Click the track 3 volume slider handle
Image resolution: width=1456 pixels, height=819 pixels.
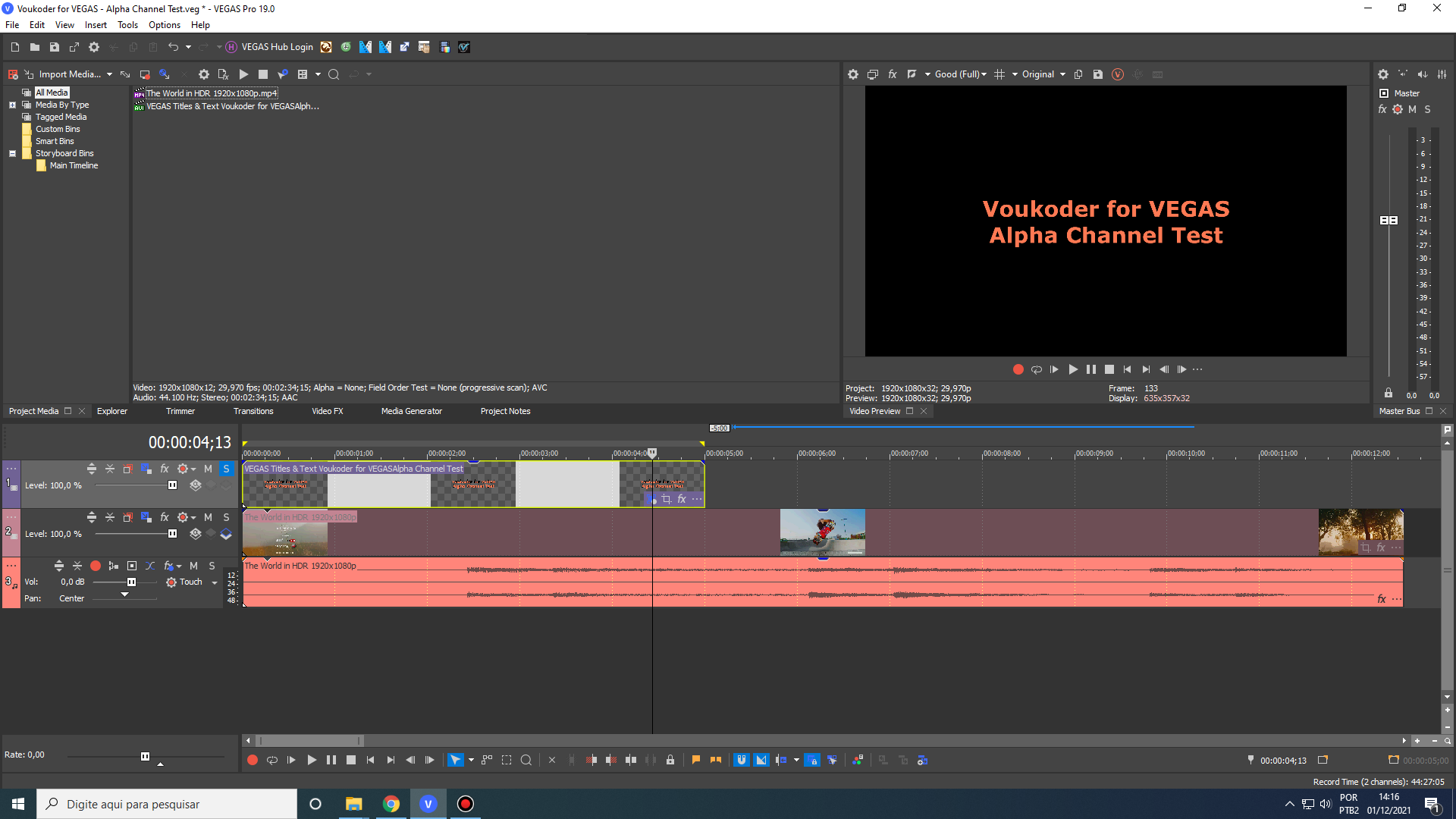(131, 582)
